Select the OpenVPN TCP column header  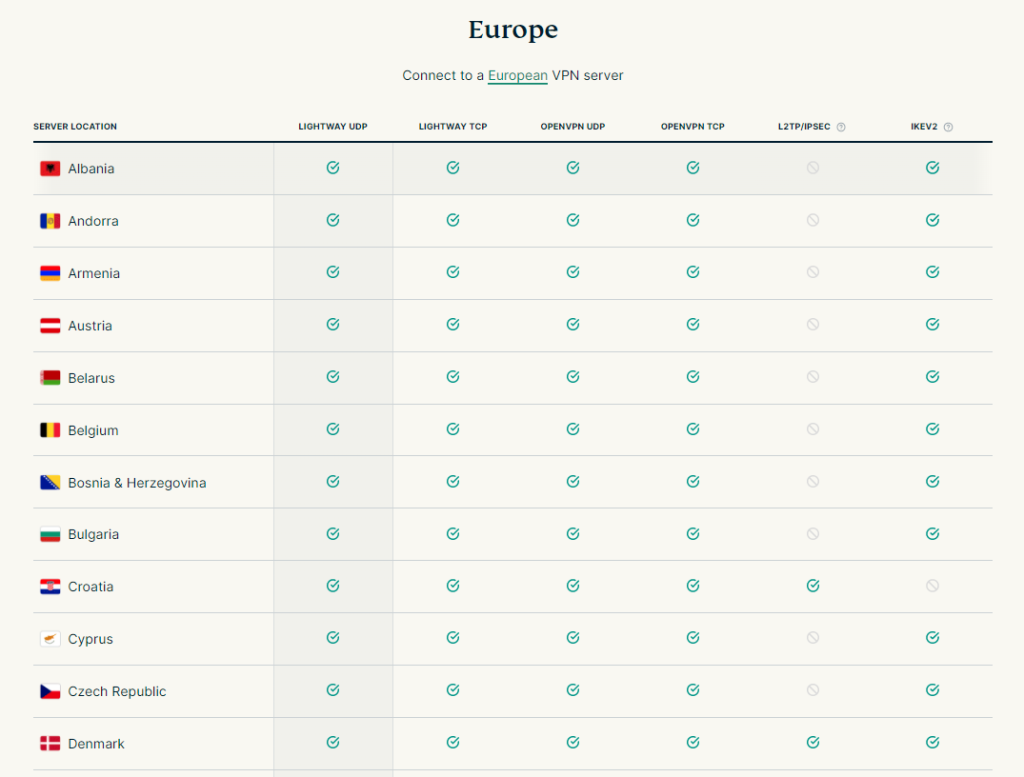[693, 127]
